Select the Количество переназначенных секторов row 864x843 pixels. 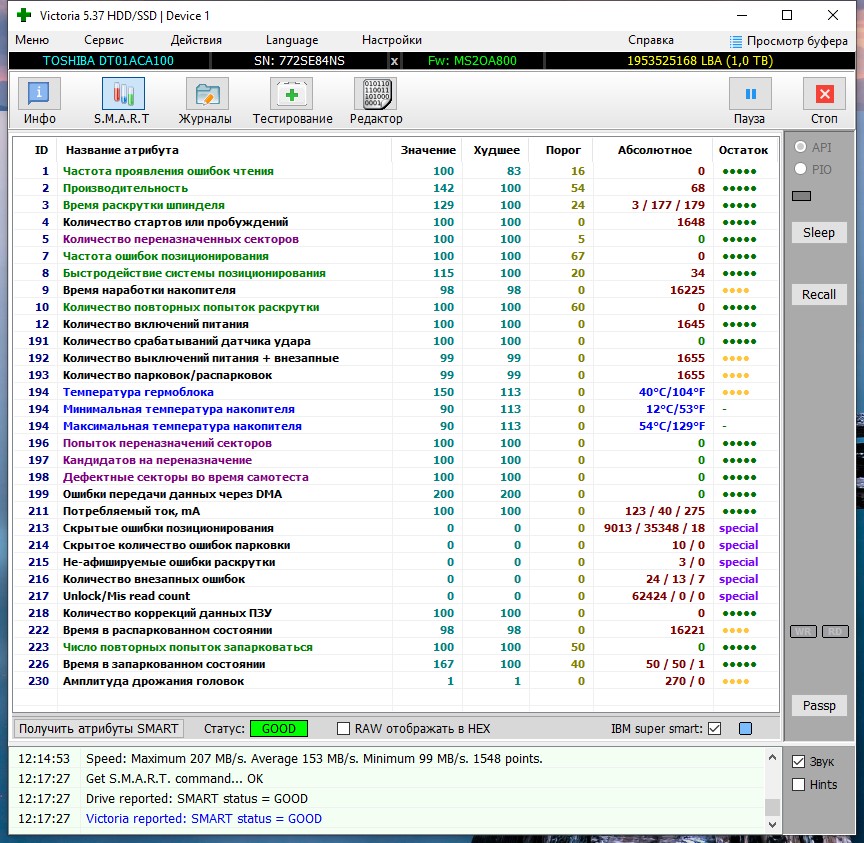[x=396, y=239]
